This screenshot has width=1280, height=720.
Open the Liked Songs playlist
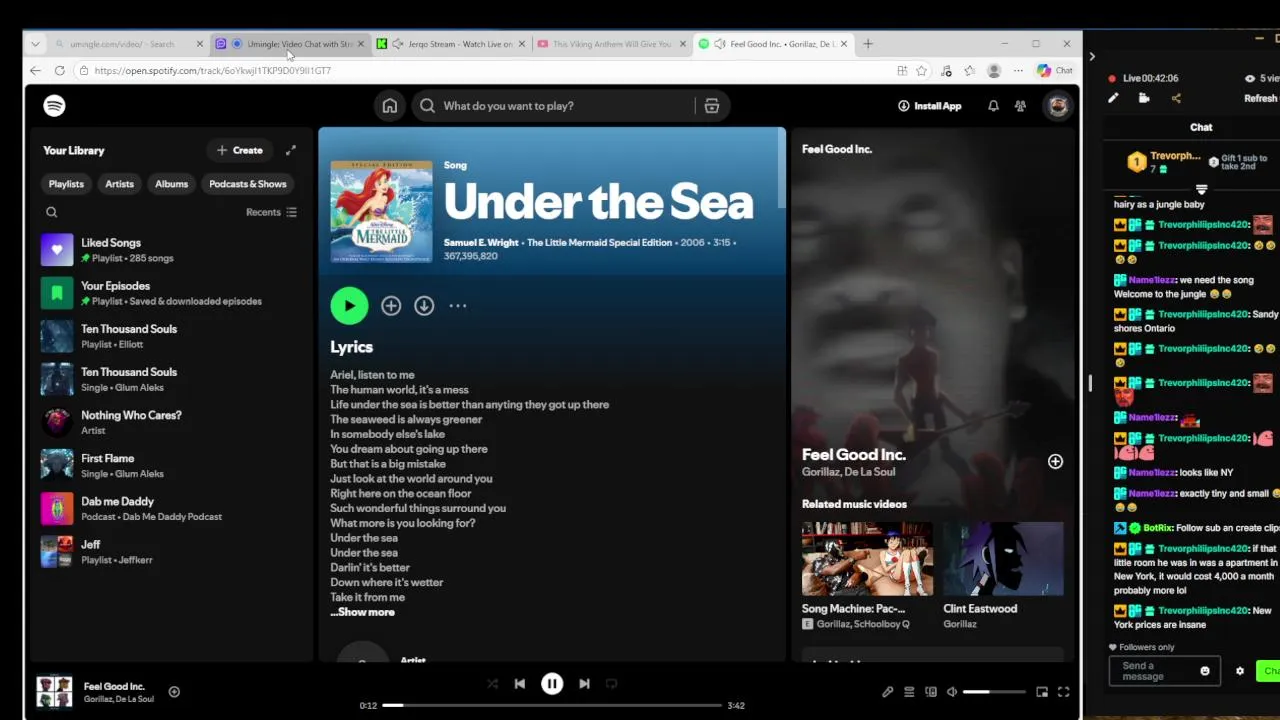[x=170, y=250]
